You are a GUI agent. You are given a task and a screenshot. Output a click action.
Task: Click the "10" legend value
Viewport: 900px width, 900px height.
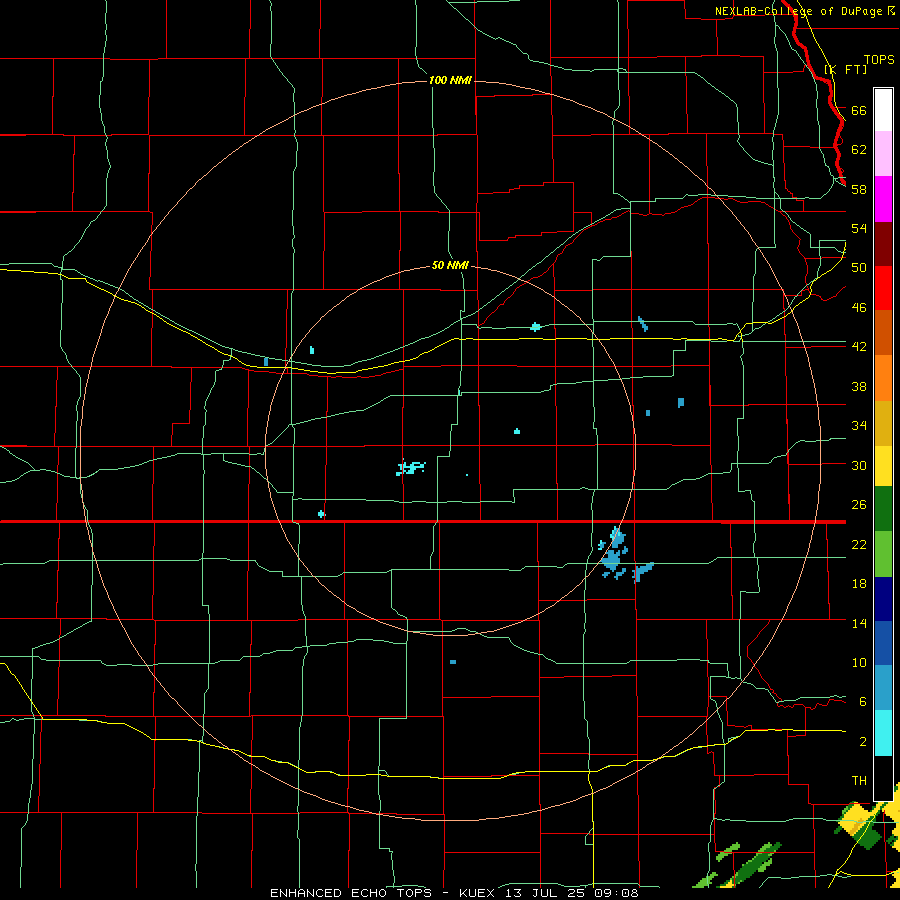[x=859, y=662]
